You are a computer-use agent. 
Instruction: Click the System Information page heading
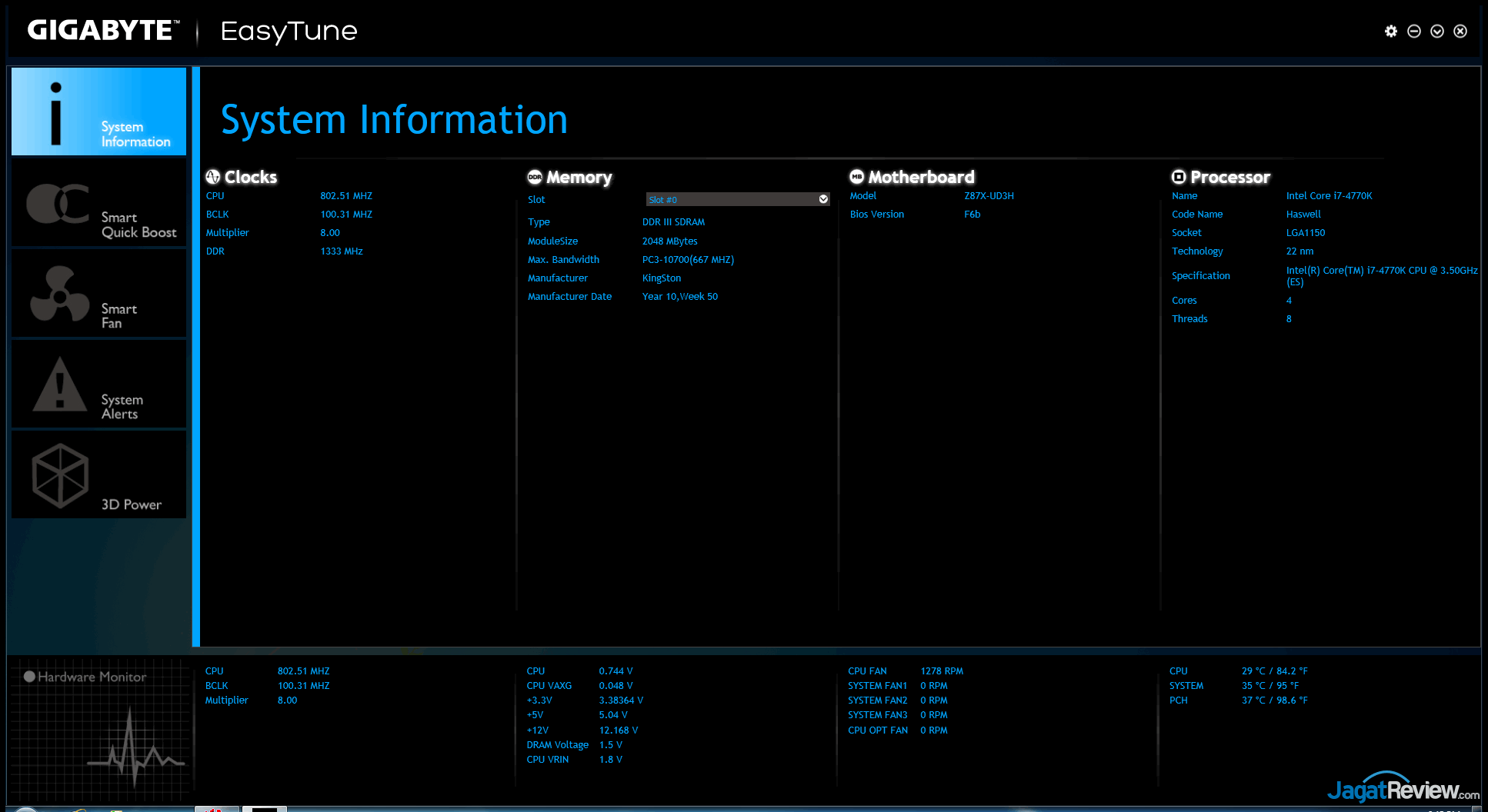[x=394, y=120]
